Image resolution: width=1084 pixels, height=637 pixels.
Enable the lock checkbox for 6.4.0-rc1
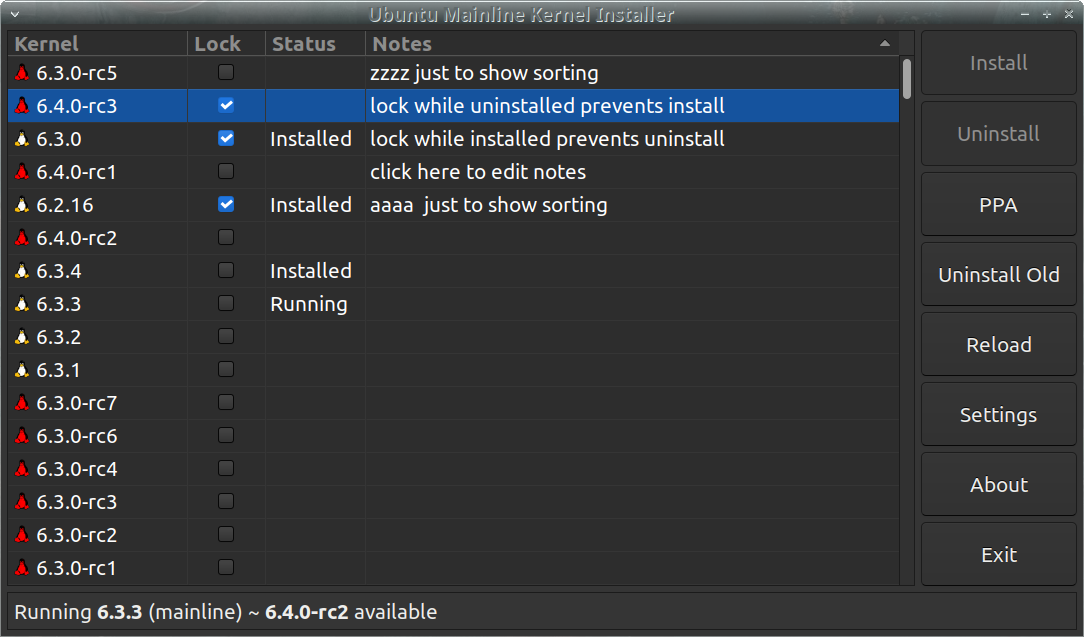tap(226, 171)
